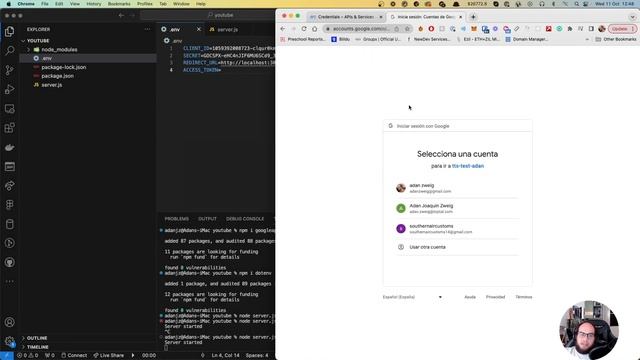Start Live Share from status bar
640x360 pixels.
[109, 355]
